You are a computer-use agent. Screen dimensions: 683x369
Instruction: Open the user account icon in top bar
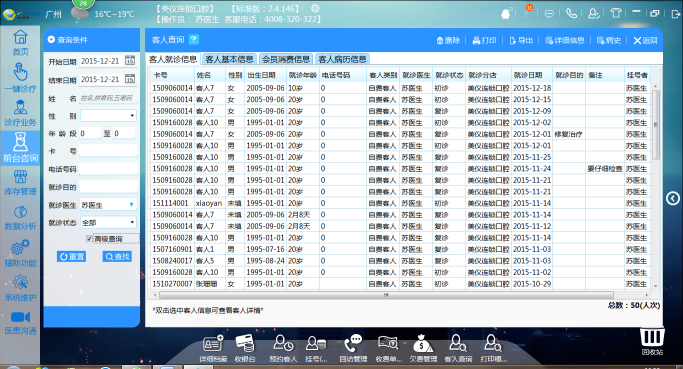(594, 14)
